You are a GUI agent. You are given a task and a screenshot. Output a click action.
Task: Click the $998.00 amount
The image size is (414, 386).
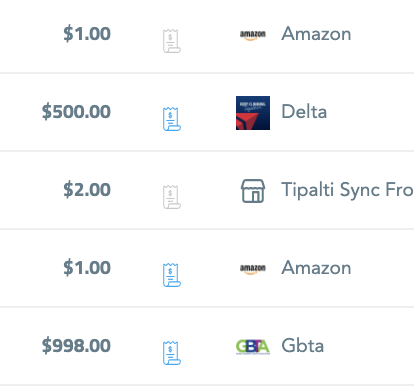click(x=76, y=346)
